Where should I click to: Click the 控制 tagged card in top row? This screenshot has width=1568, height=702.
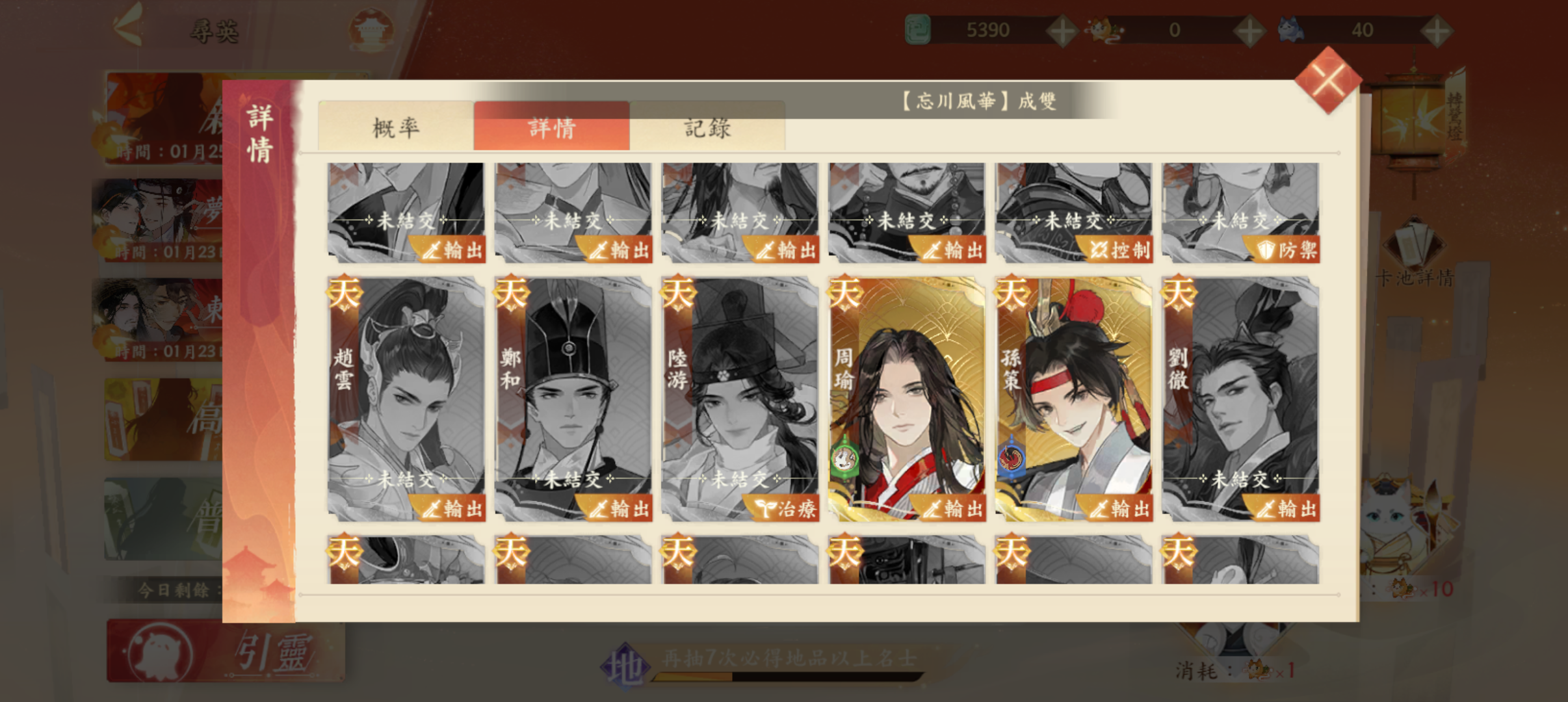click(1074, 213)
